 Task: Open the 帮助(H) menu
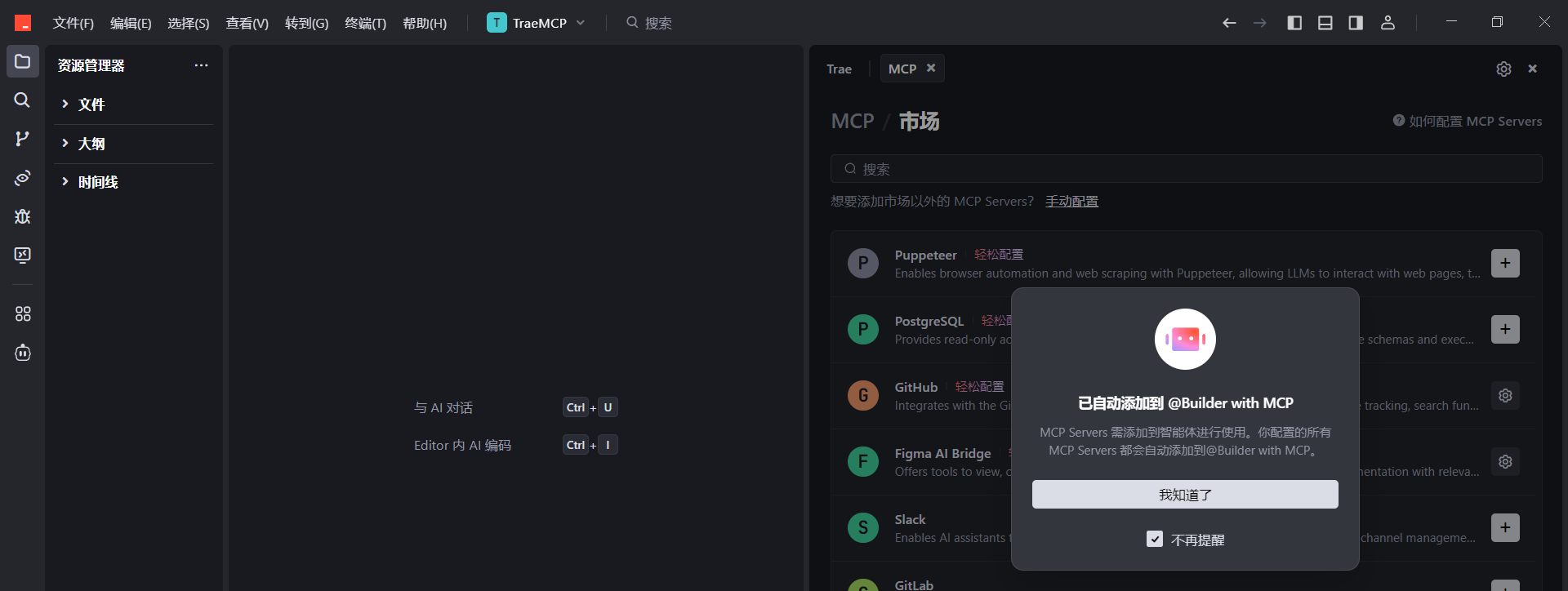[x=425, y=23]
